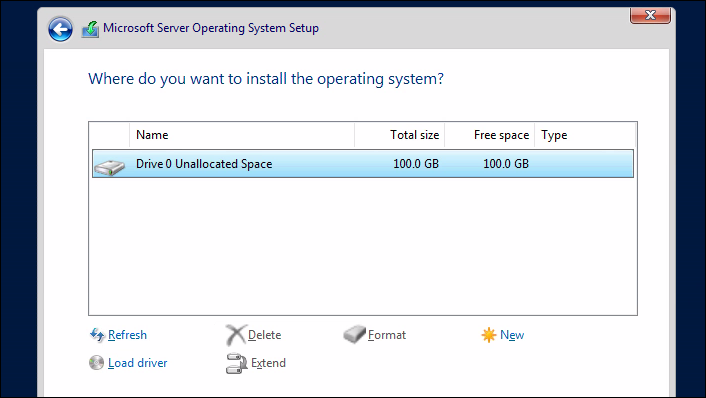Click the Delete text label
This screenshot has height=398, width=706.
tap(264, 335)
